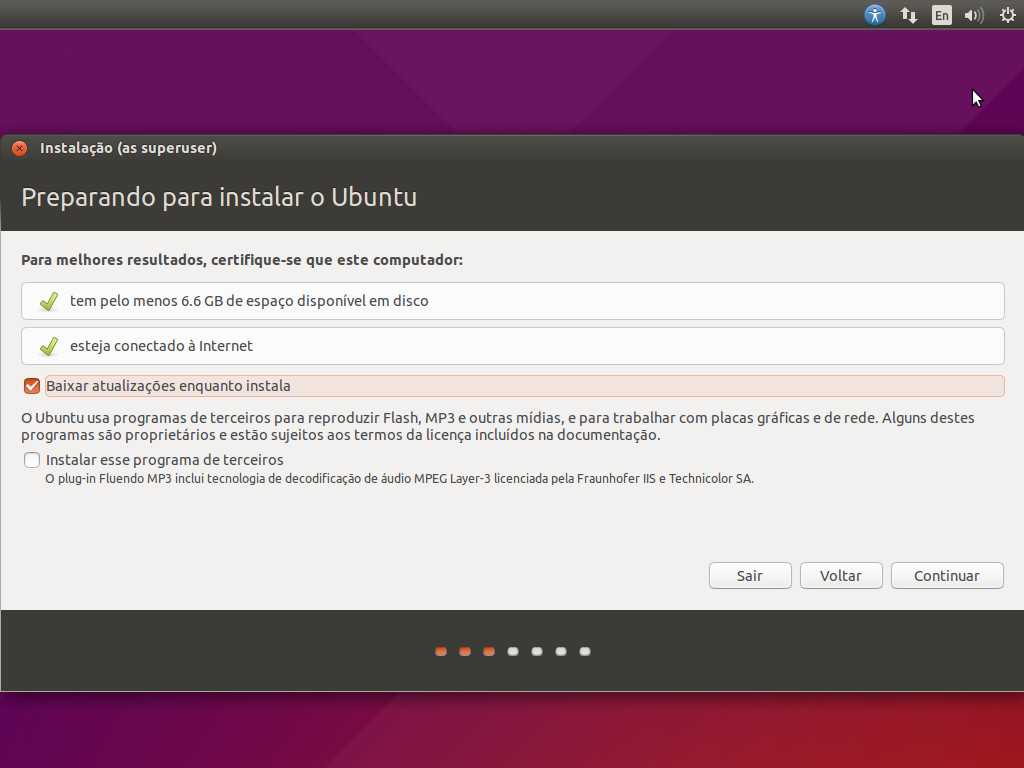Uncheck Baixar atualizações enquanto instala
Viewport: 1024px width, 768px height.
point(31,386)
